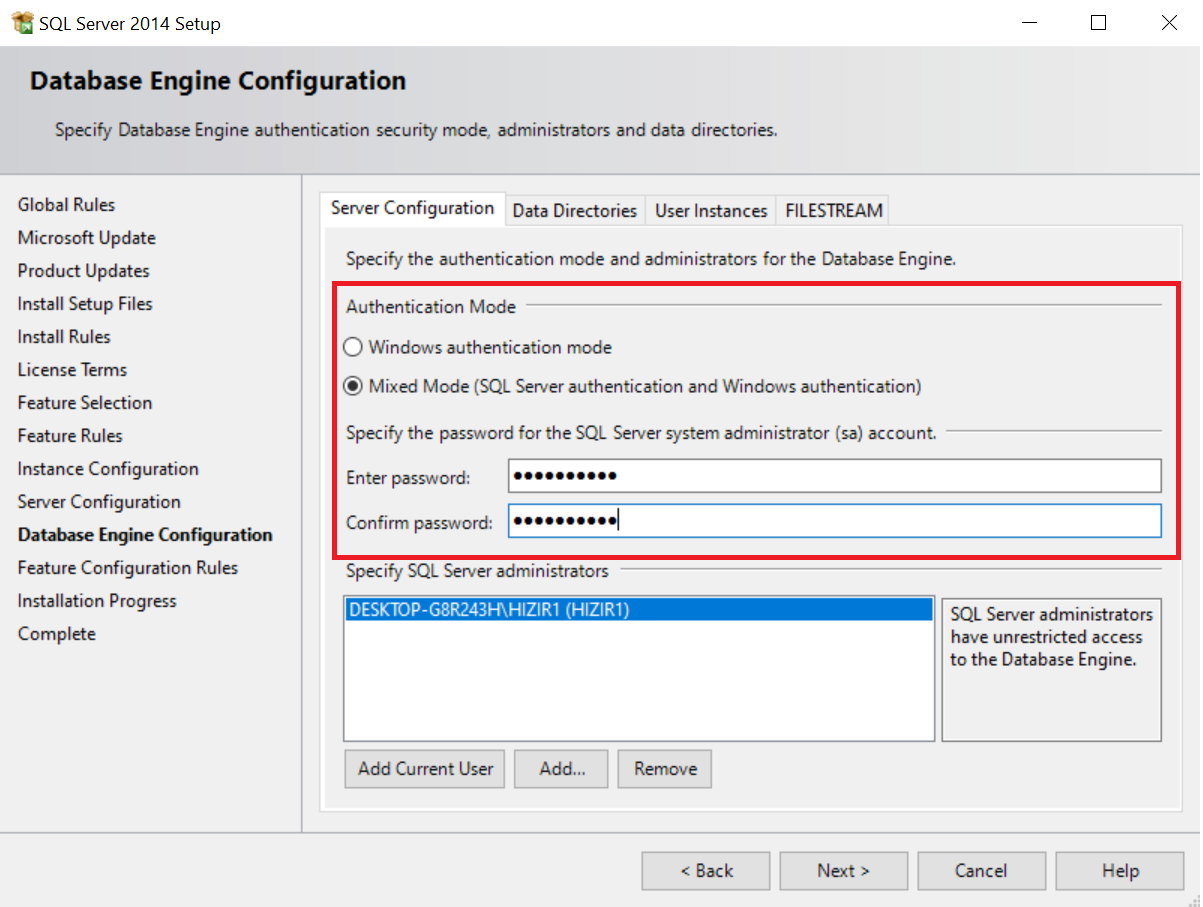Image resolution: width=1203 pixels, height=907 pixels.
Task: Go back with the < Back button
Action: tap(706, 871)
